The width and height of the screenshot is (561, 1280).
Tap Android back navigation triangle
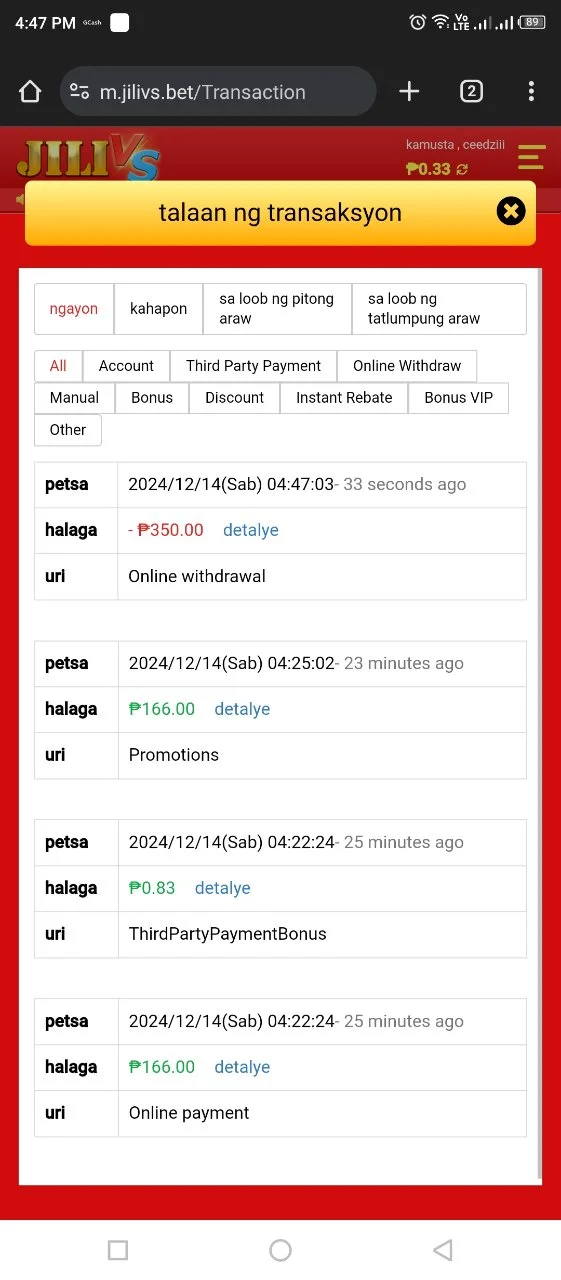(442, 1249)
